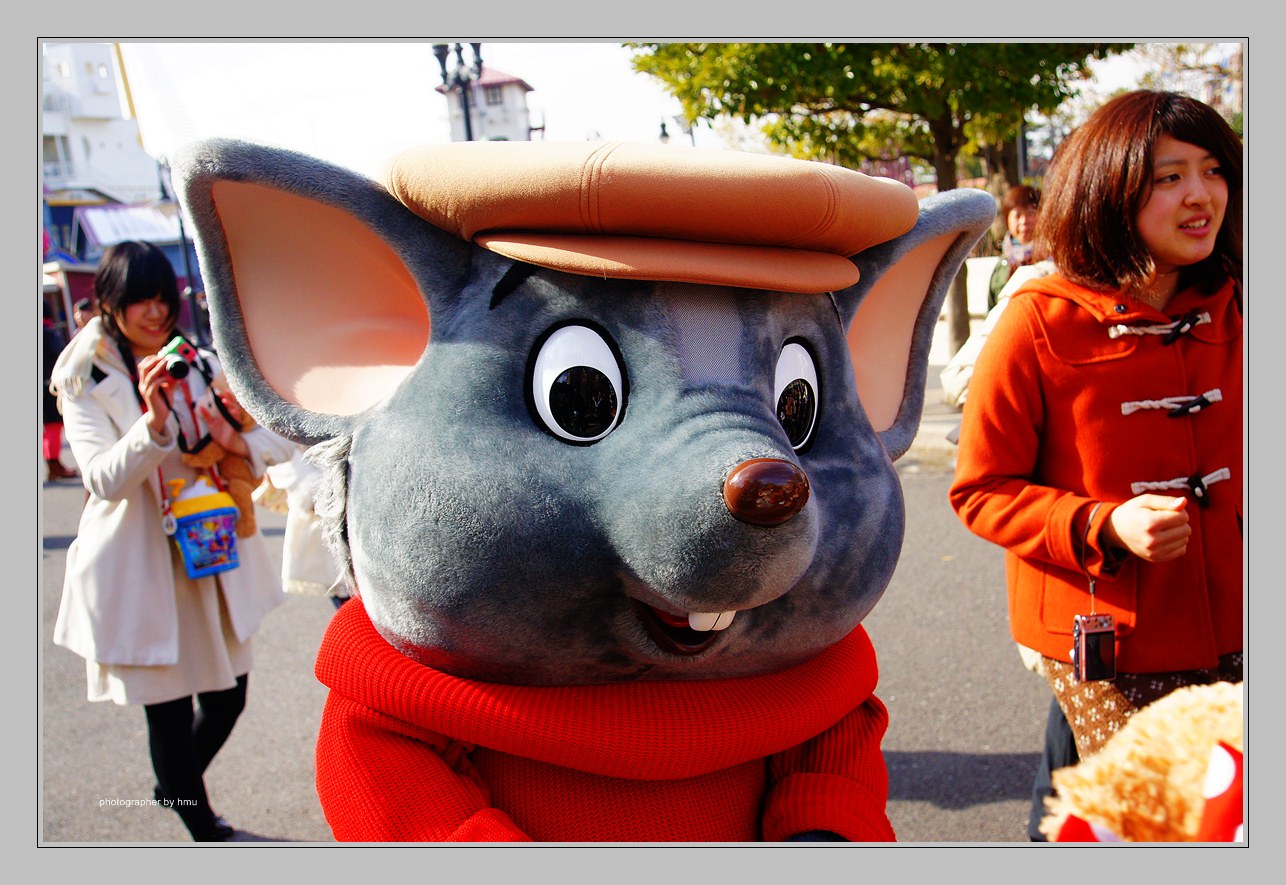
Task: Select the mascot's larger left-side eye
Action: click(577, 383)
